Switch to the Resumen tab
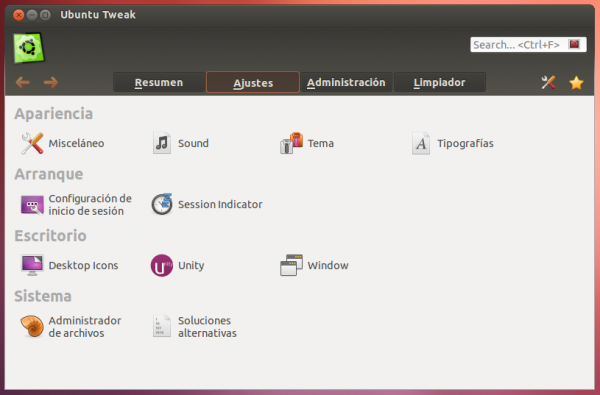Image resolution: width=600 pixels, height=395 pixels. click(159, 82)
